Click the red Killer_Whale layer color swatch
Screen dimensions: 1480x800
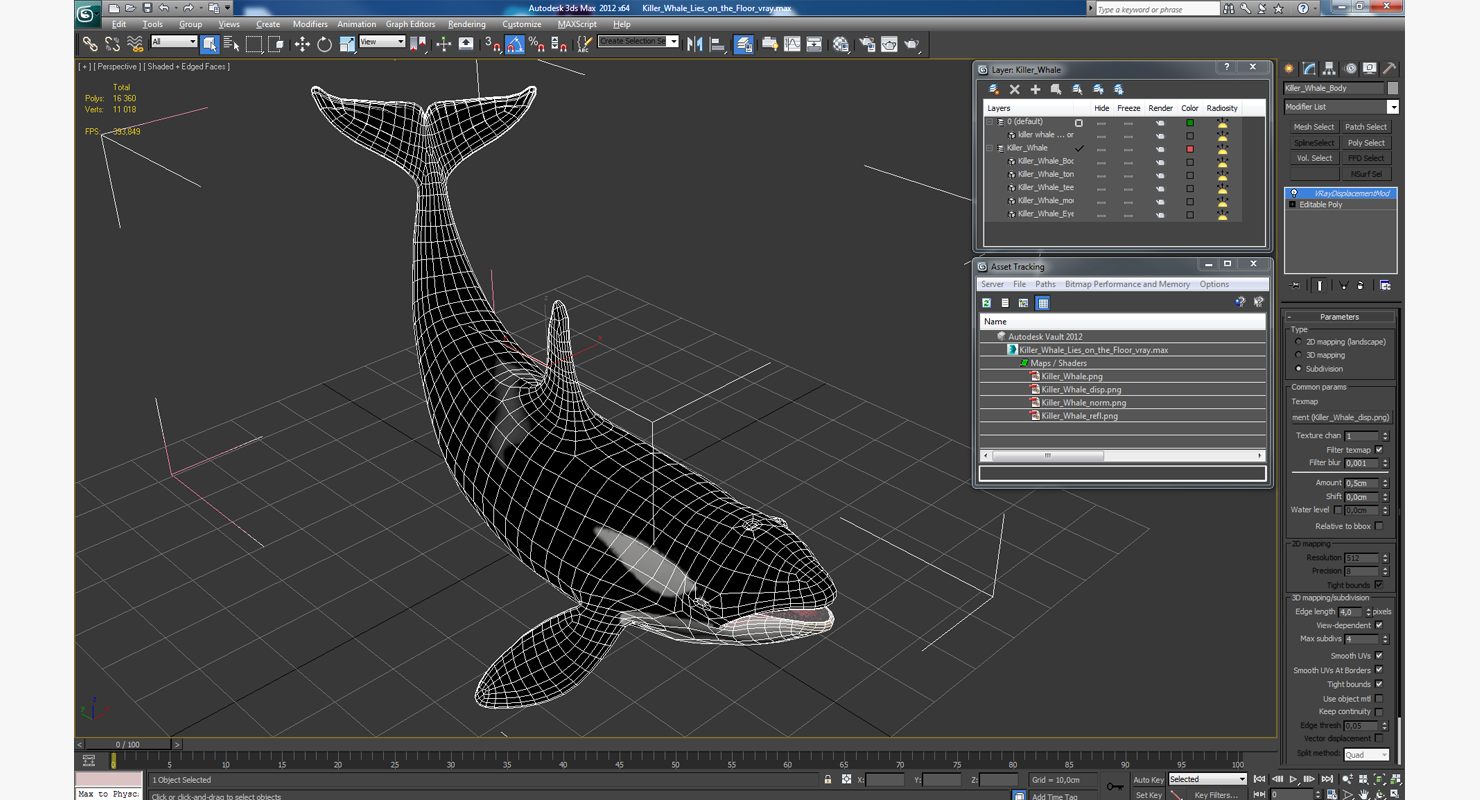tap(1190, 149)
